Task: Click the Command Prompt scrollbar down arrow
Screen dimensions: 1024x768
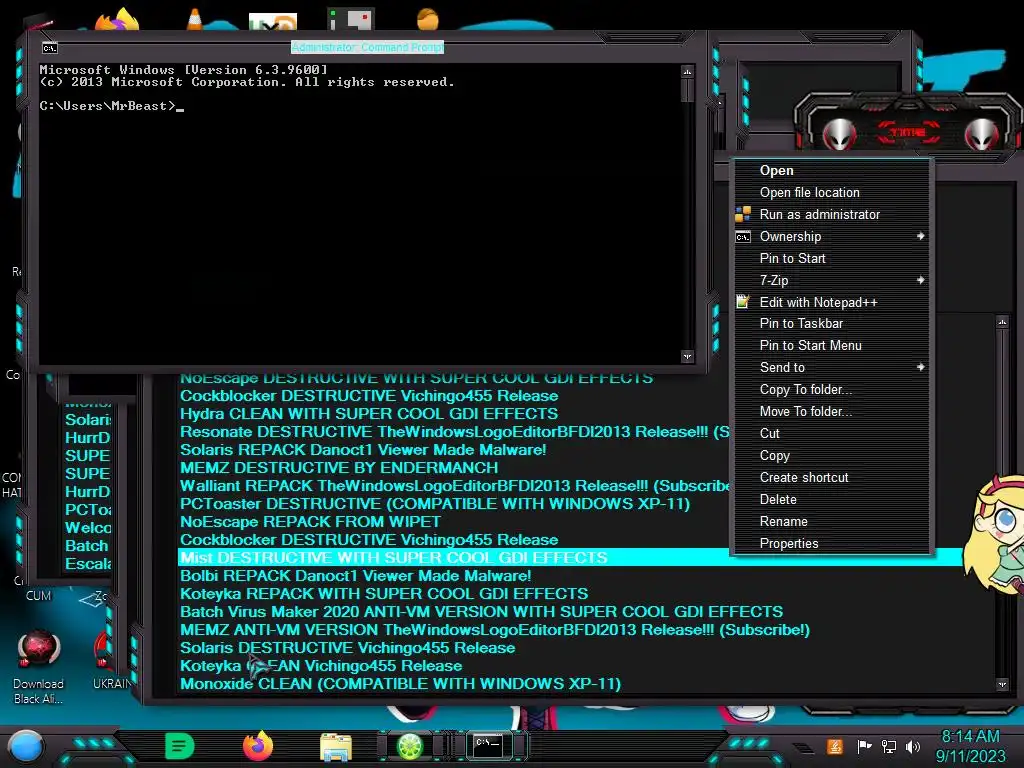Action: tap(686, 357)
